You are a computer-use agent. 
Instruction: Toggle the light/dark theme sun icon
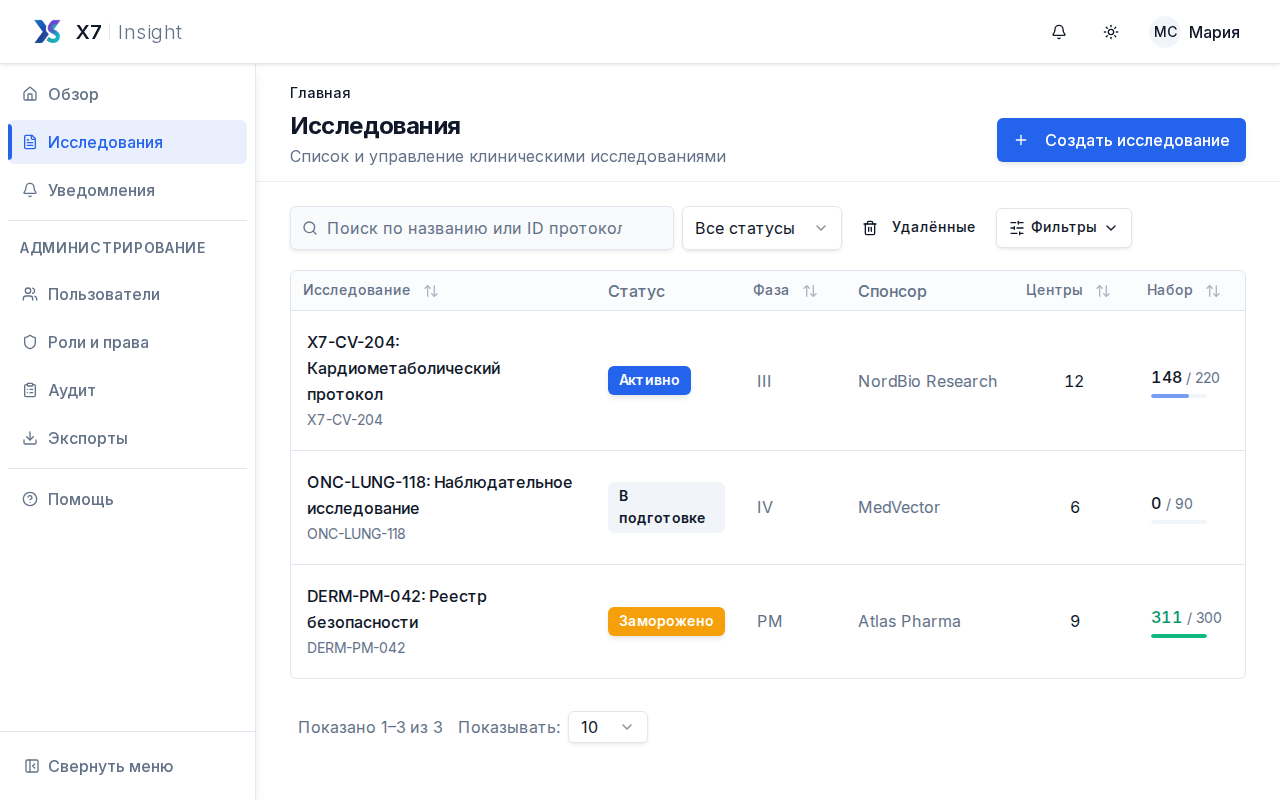point(1111,32)
